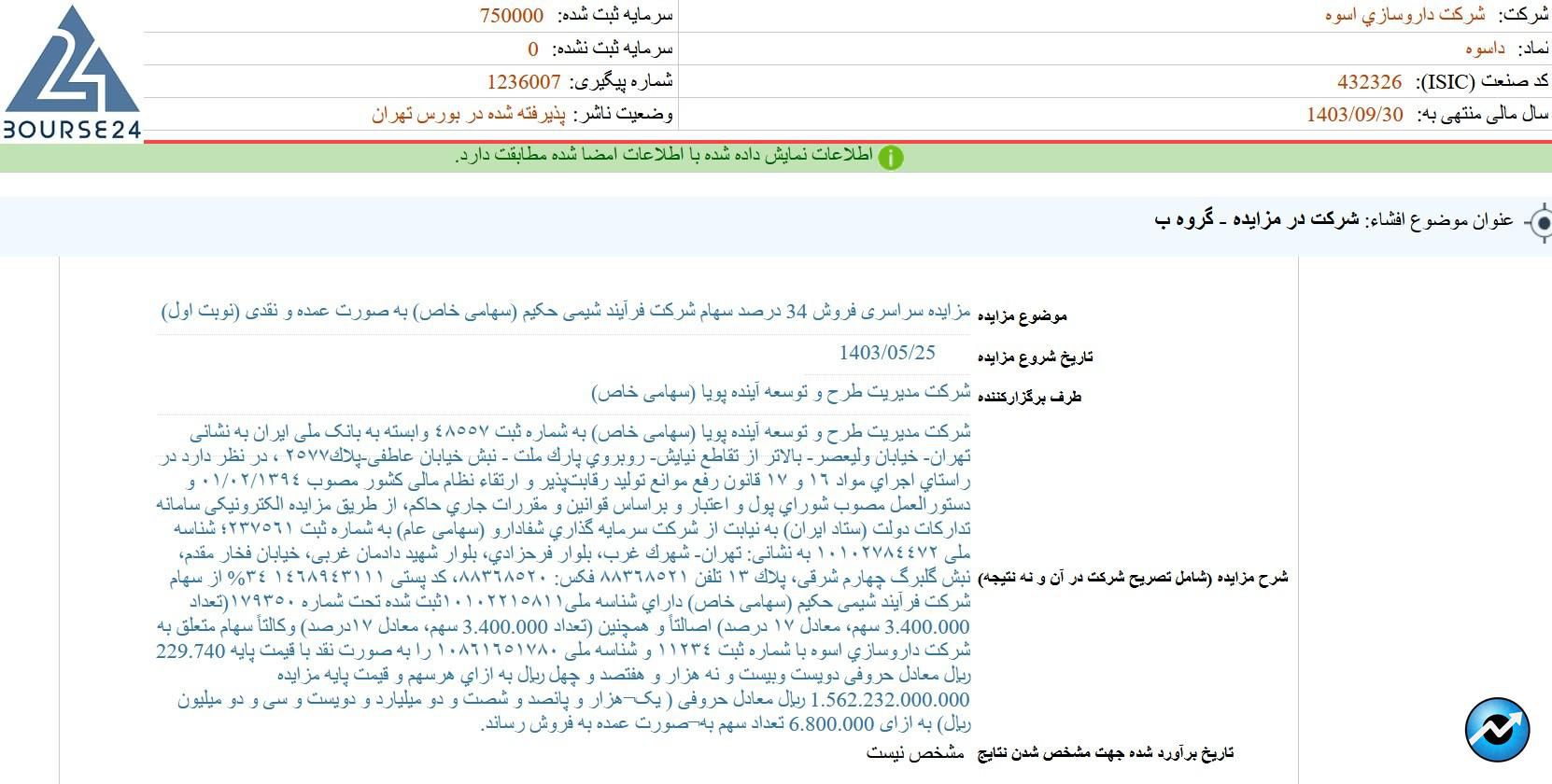This screenshot has height=784, width=1552.
Task: Select the tracking number 1236007
Action: pyautogui.click(x=524, y=82)
